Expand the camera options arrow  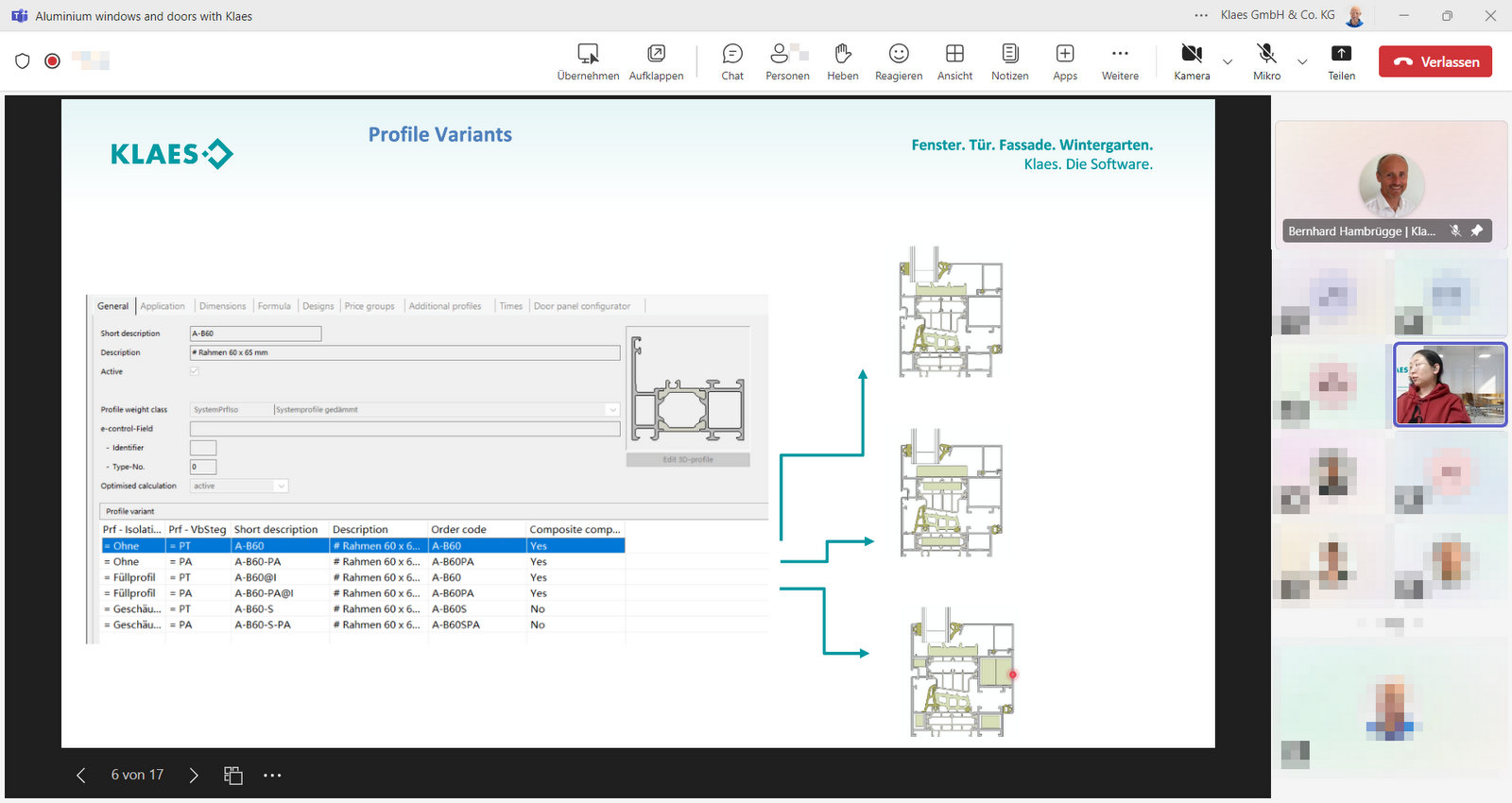1228,62
